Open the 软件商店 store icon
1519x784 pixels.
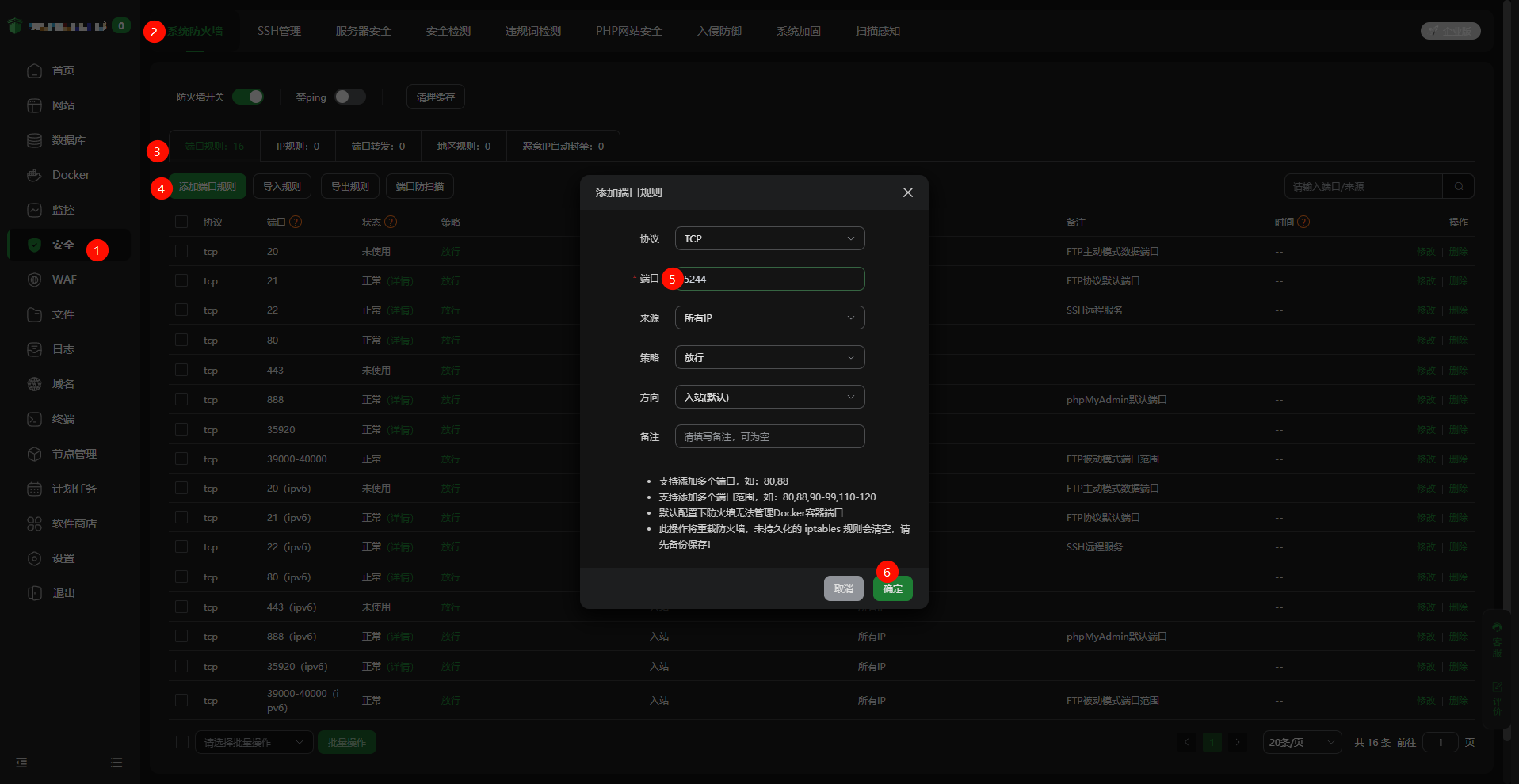(34, 523)
